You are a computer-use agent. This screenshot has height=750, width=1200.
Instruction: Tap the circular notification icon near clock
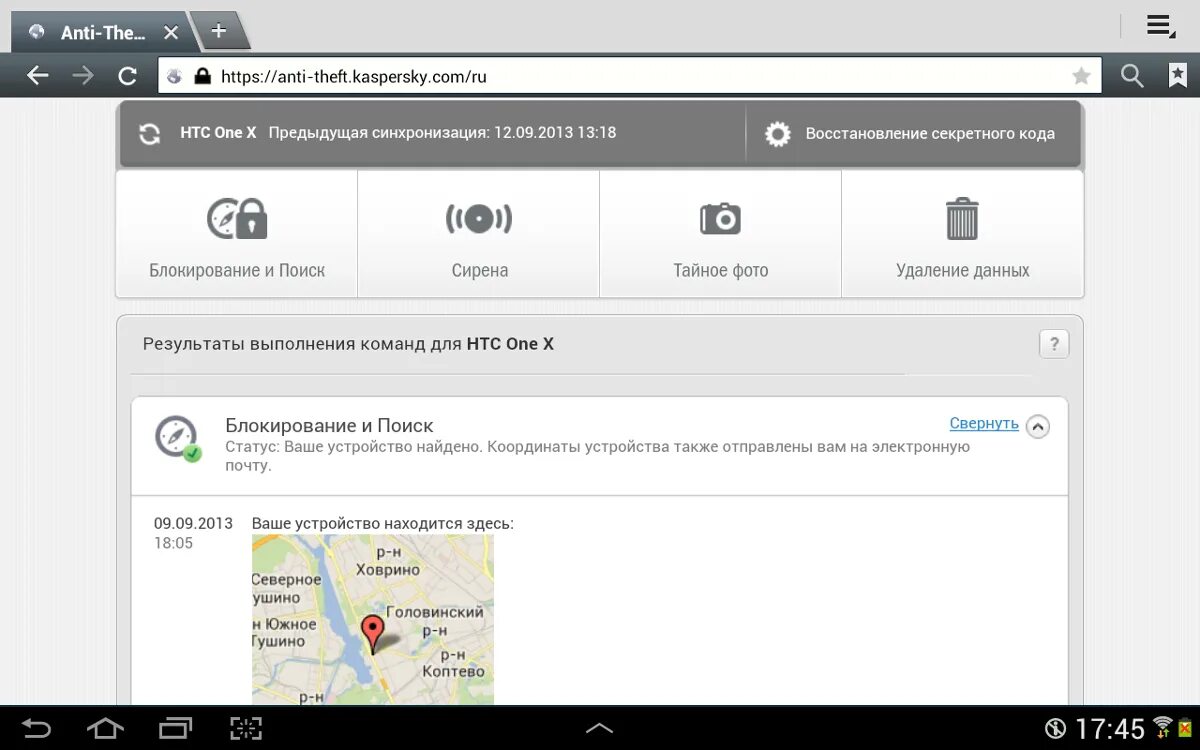coord(1056,729)
